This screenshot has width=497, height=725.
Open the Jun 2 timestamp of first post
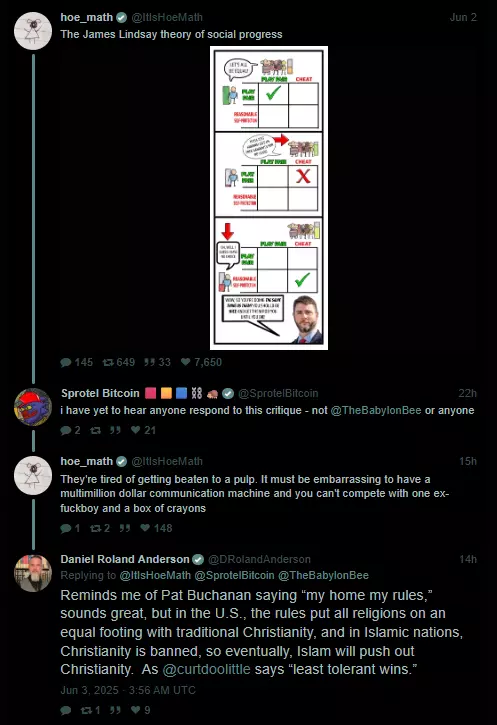tap(463, 18)
